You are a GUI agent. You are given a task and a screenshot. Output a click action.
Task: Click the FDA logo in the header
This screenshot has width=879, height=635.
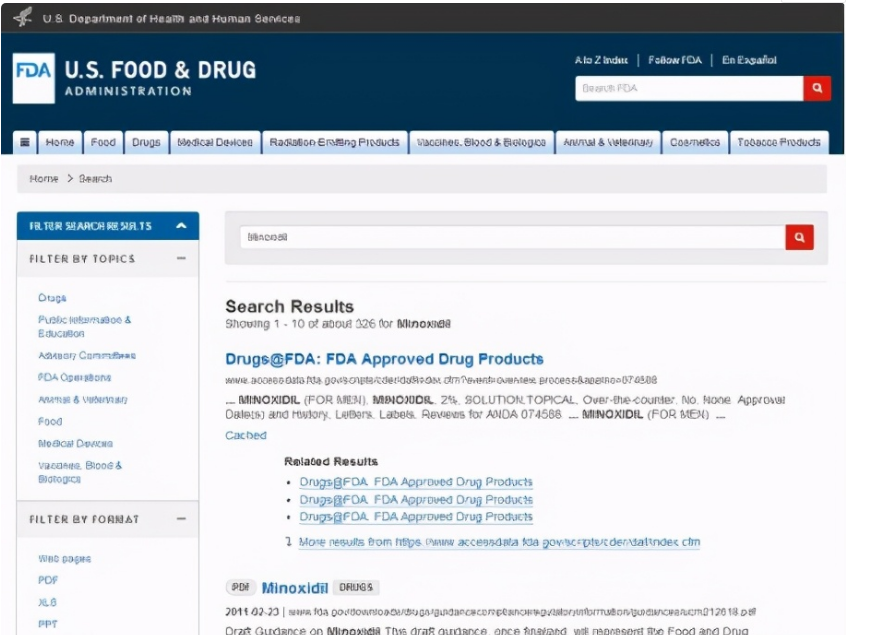(x=34, y=78)
